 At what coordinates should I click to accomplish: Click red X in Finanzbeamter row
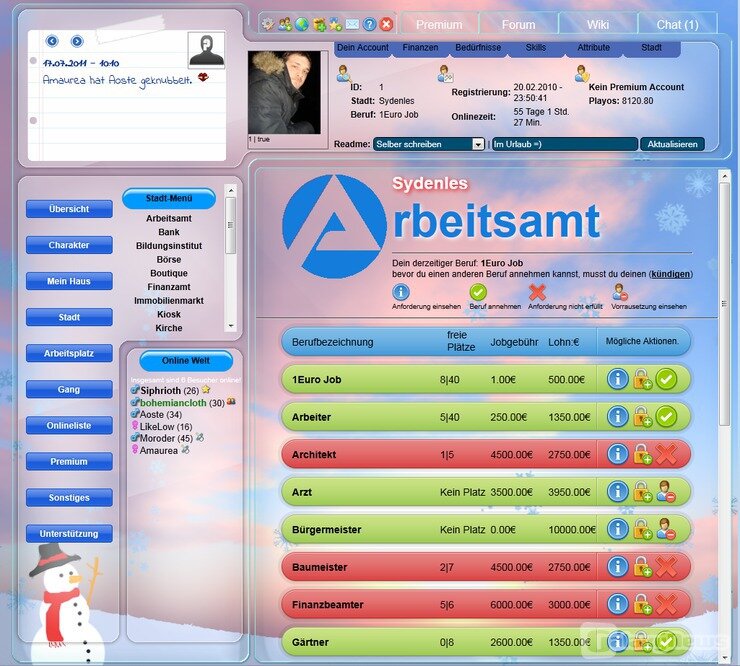click(x=666, y=605)
